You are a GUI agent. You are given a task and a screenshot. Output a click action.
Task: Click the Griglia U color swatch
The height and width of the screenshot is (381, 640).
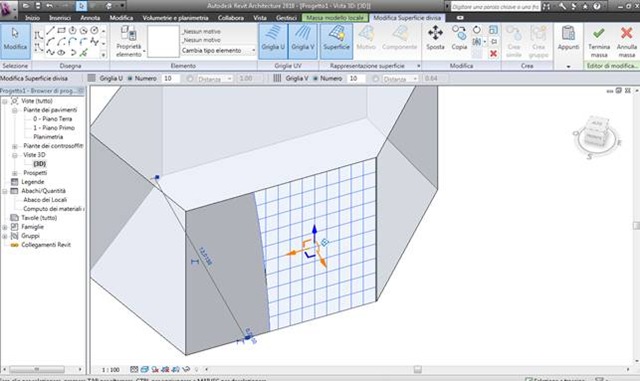[91, 78]
